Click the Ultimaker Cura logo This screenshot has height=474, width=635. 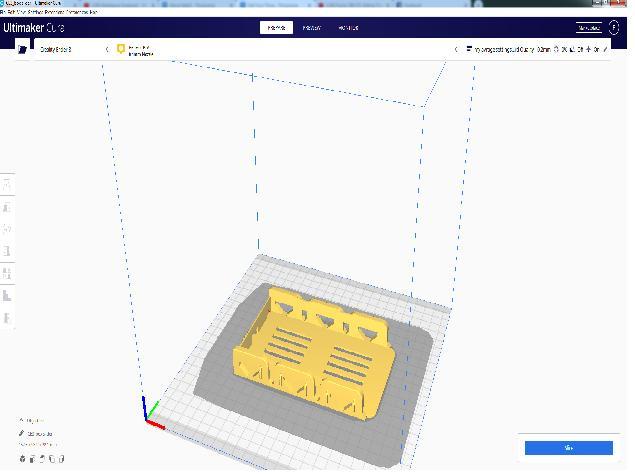coord(34,28)
